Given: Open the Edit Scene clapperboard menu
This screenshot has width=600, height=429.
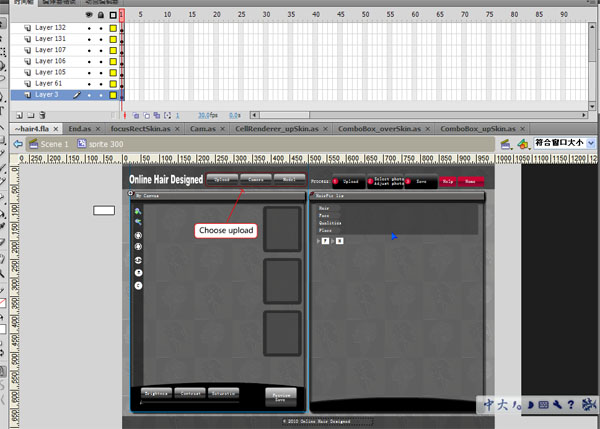Looking at the screenshot, I should click(506, 144).
